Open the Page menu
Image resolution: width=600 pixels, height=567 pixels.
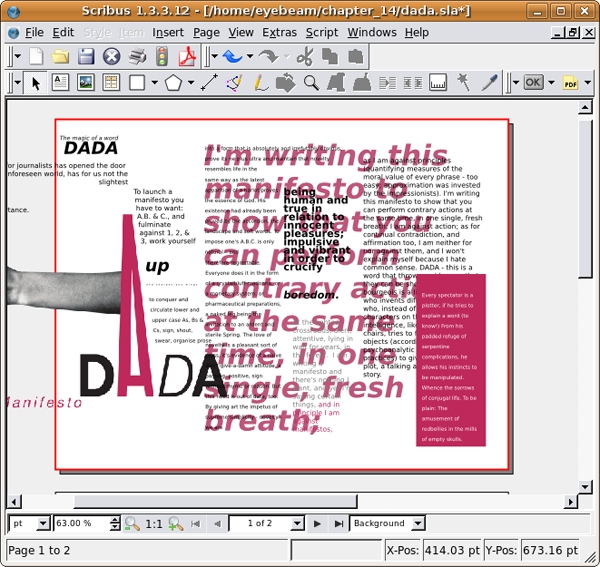click(x=206, y=33)
